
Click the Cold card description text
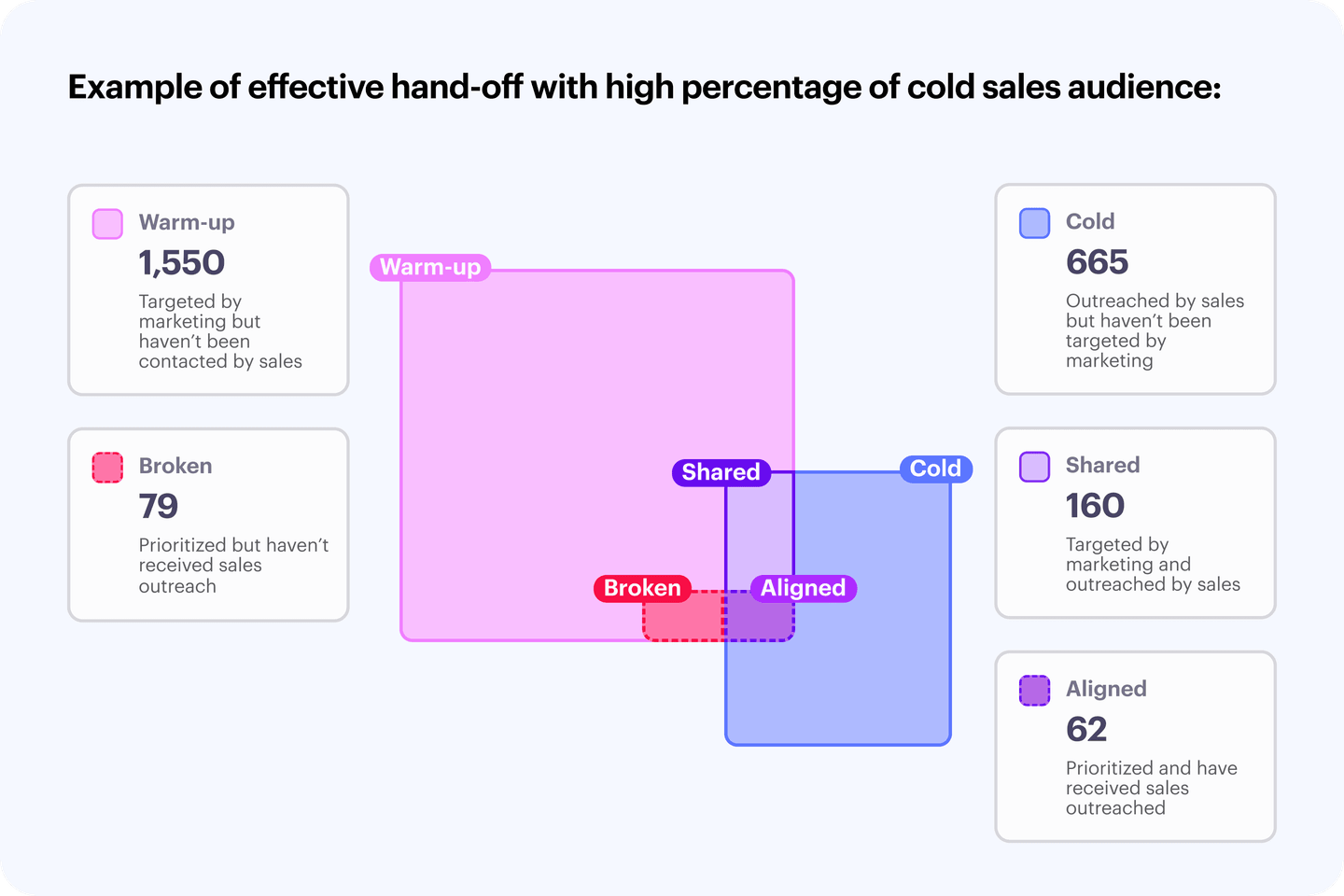(1155, 330)
